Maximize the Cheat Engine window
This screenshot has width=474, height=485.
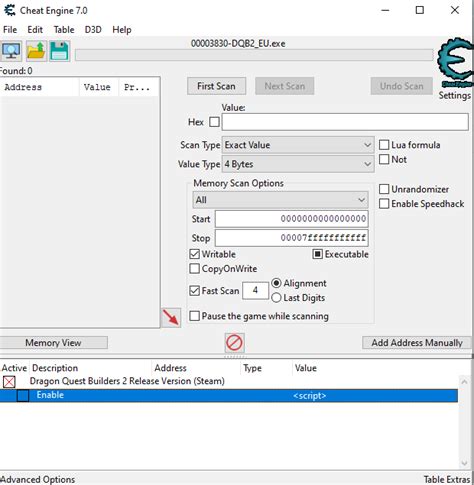(420, 10)
